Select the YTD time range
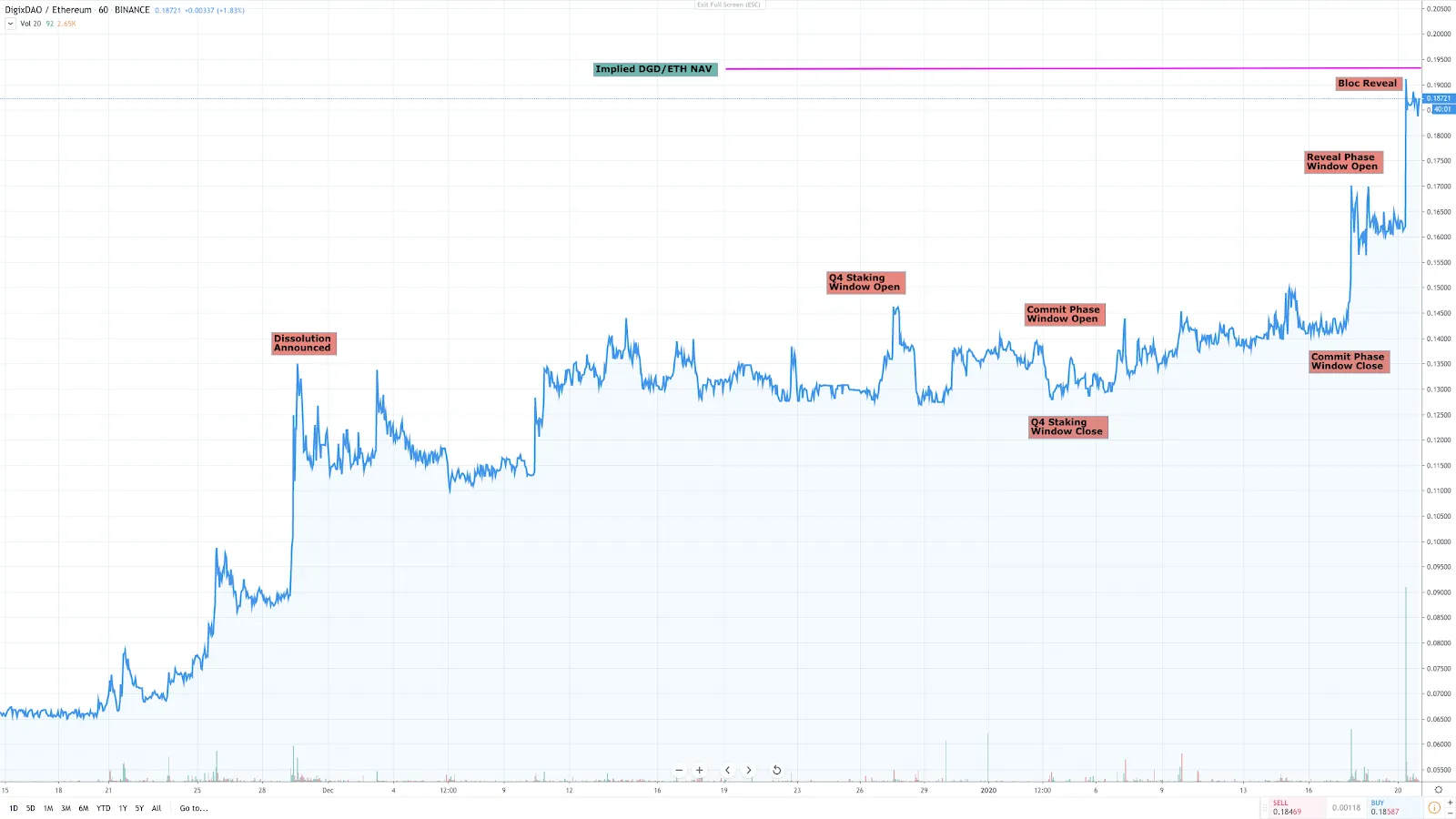The height and width of the screenshot is (819, 1456). [104, 808]
